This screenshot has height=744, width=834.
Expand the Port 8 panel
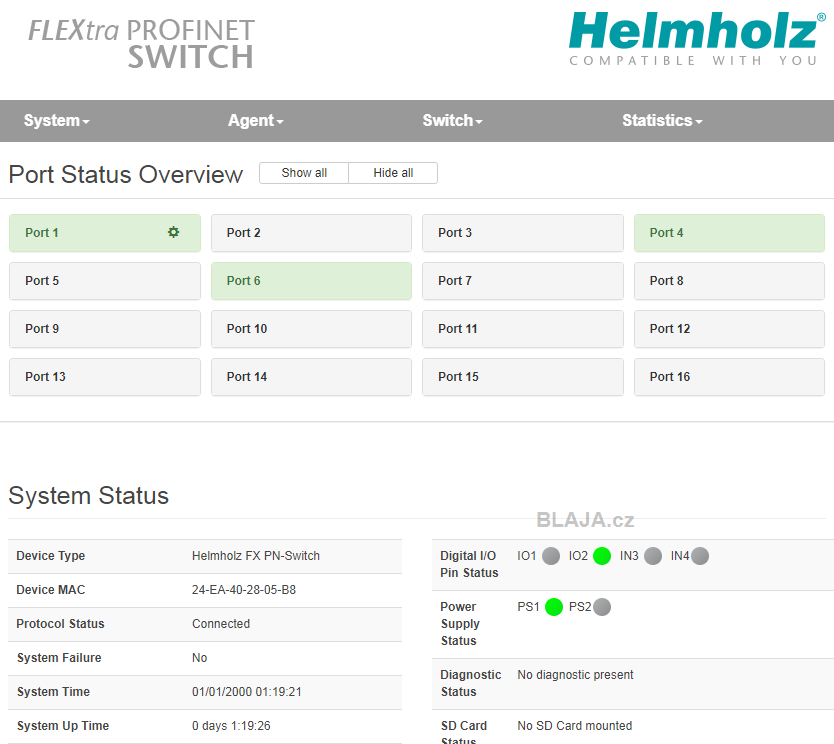coord(729,281)
